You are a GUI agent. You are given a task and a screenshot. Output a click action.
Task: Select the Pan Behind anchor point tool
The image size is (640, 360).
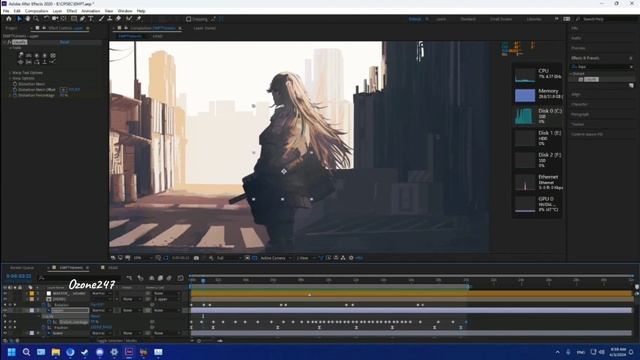(63, 19)
